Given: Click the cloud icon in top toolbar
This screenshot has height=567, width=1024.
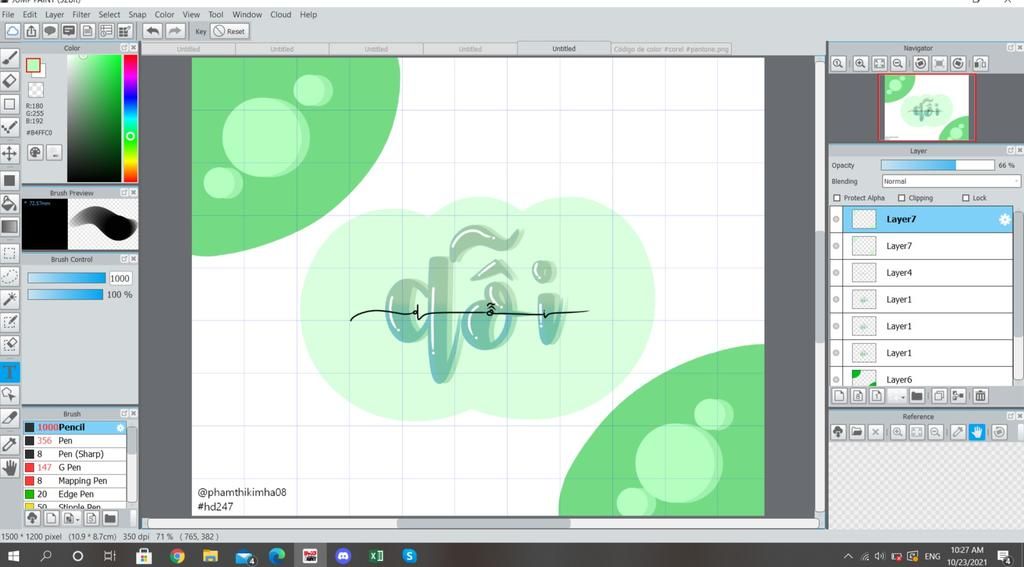Looking at the screenshot, I should point(12,31).
